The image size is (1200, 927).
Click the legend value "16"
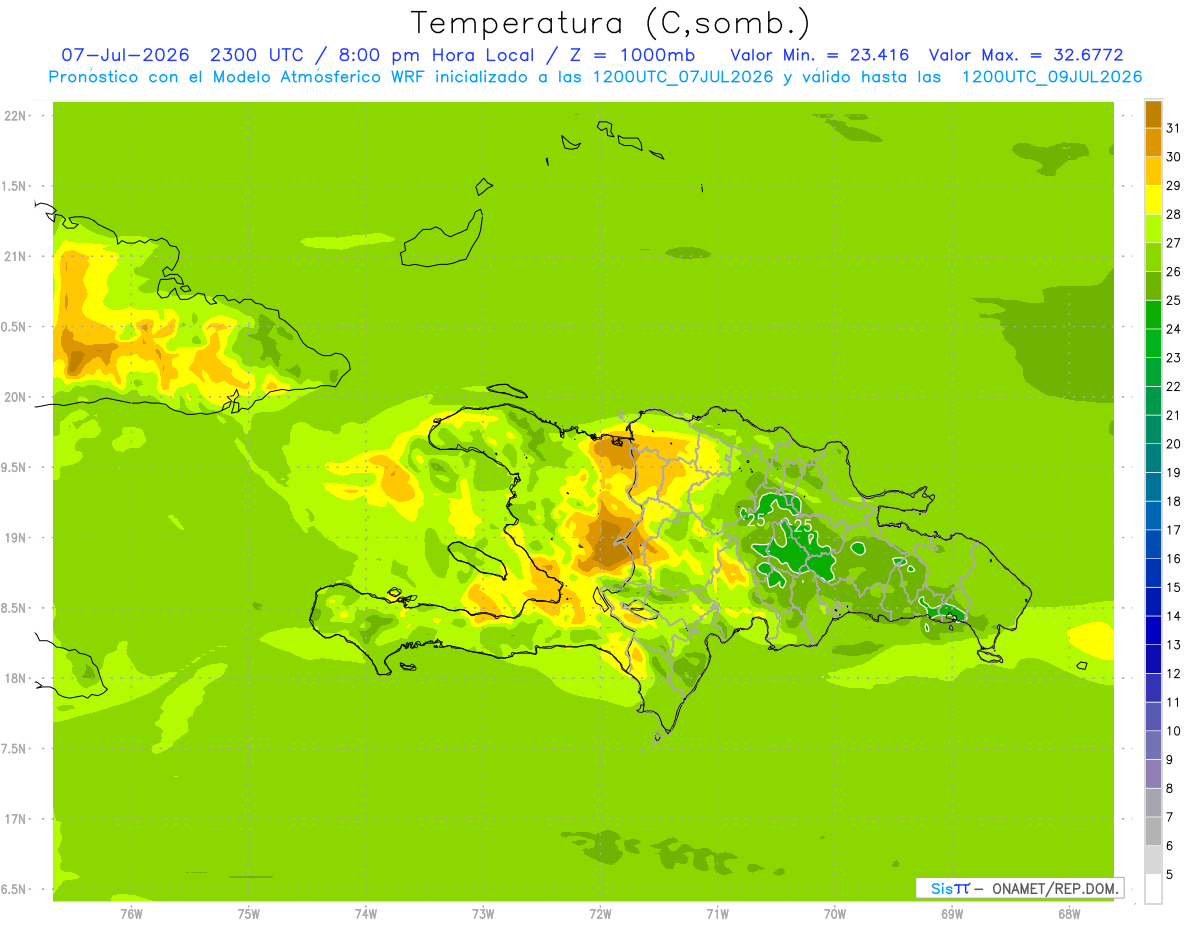pos(1173,559)
